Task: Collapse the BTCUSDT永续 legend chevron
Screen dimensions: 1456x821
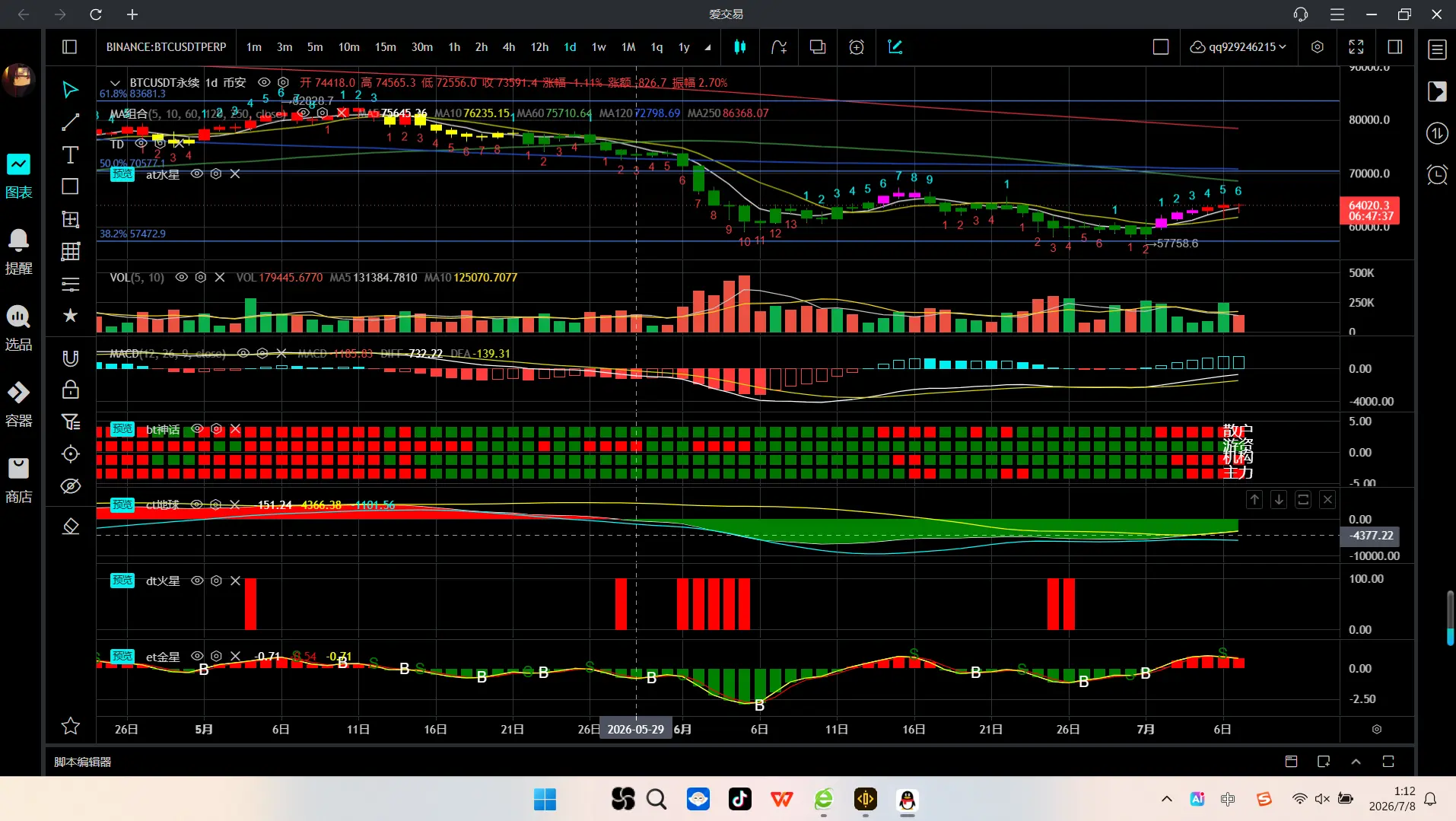Action: click(115, 83)
